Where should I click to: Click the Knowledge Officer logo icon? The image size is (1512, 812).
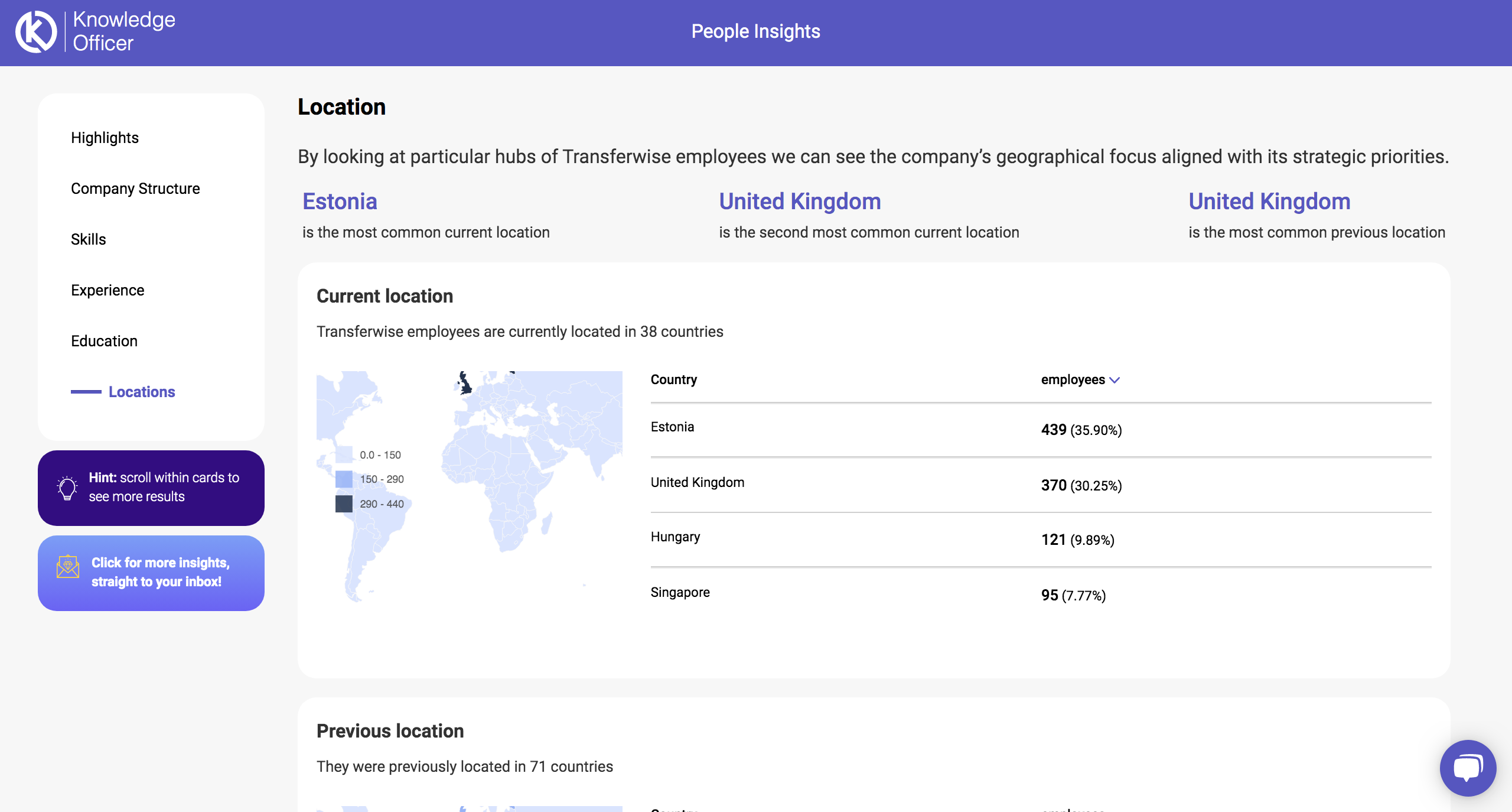[x=35, y=31]
